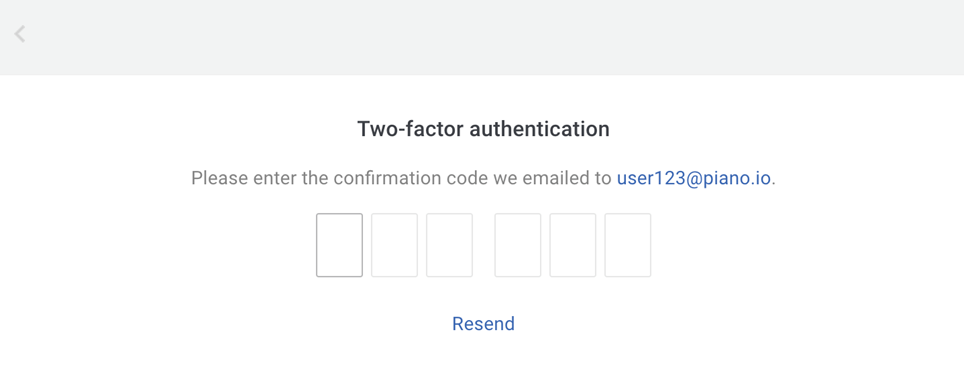Click Resend to get a new code
964x376 pixels.
[x=483, y=324]
